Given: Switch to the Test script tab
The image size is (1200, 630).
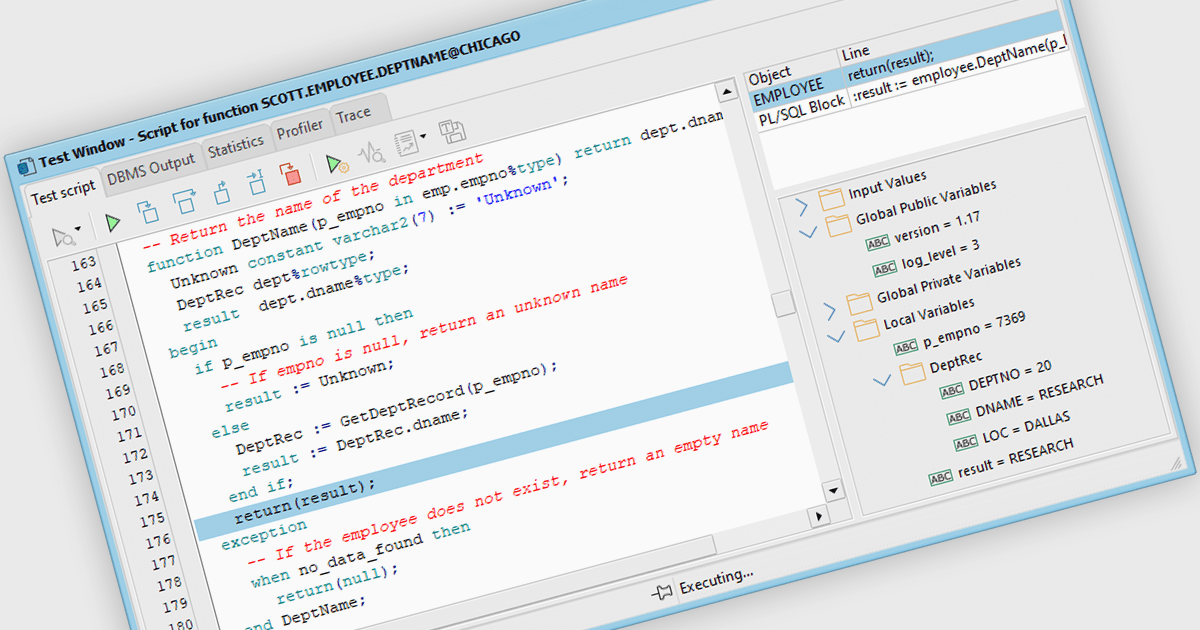Looking at the screenshot, I should click(x=63, y=192).
